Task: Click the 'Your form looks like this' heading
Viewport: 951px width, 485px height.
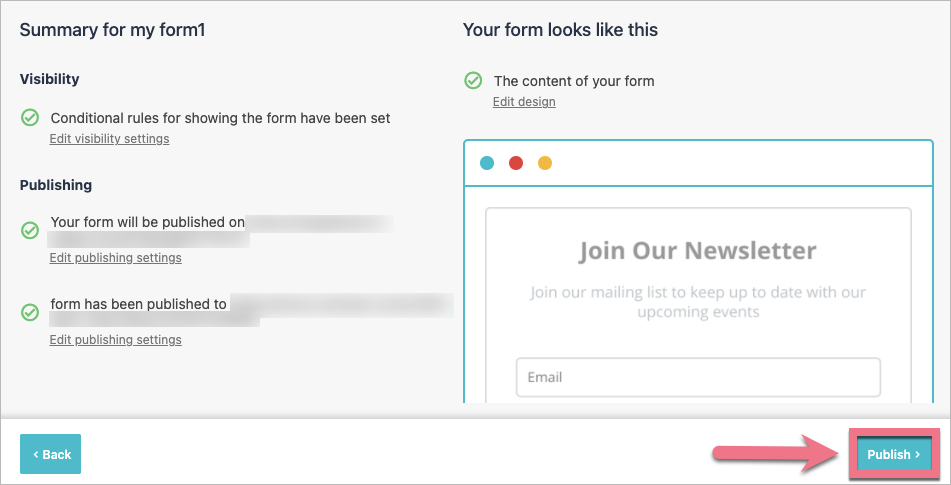Action: pos(560,30)
